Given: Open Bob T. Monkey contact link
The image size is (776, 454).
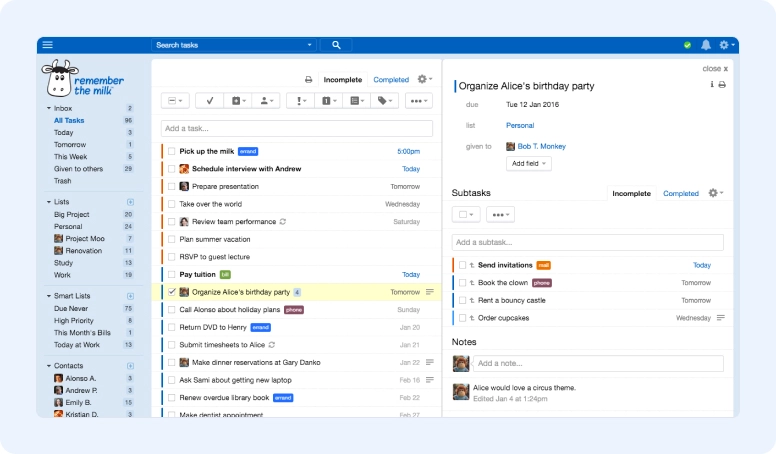Looking at the screenshot, I should click(x=541, y=146).
